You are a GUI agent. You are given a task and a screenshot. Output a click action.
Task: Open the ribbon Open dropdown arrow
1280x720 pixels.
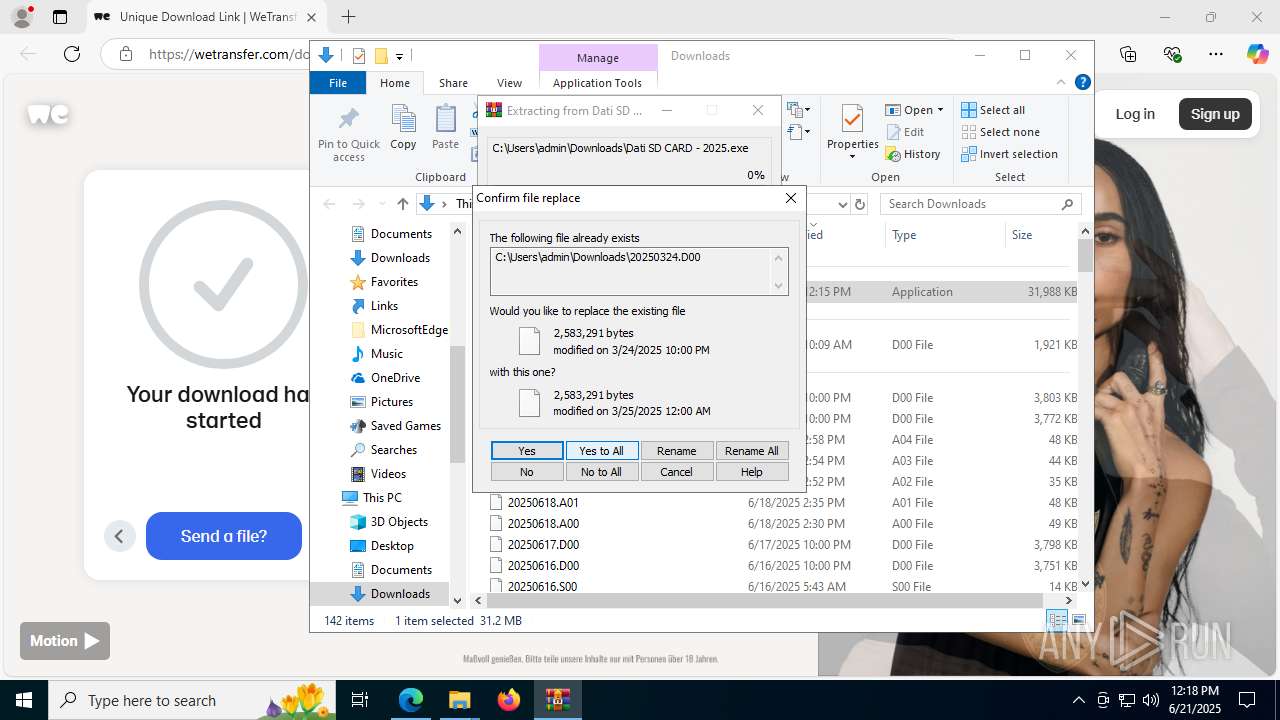(x=941, y=110)
